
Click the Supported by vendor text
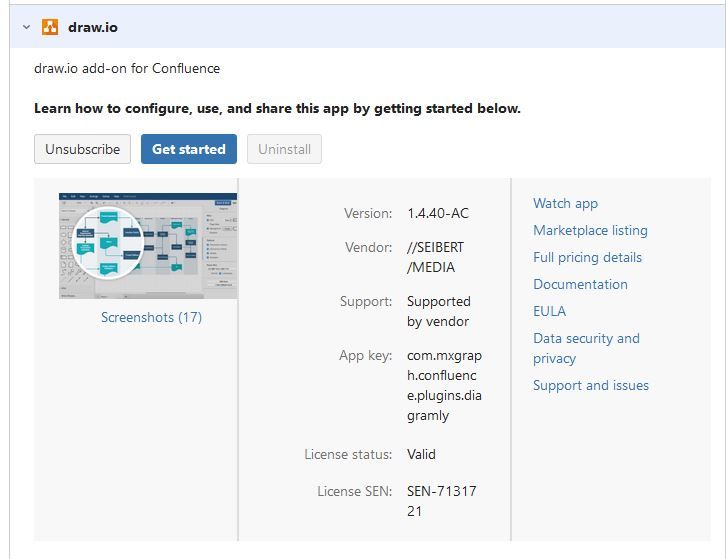coord(439,311)
